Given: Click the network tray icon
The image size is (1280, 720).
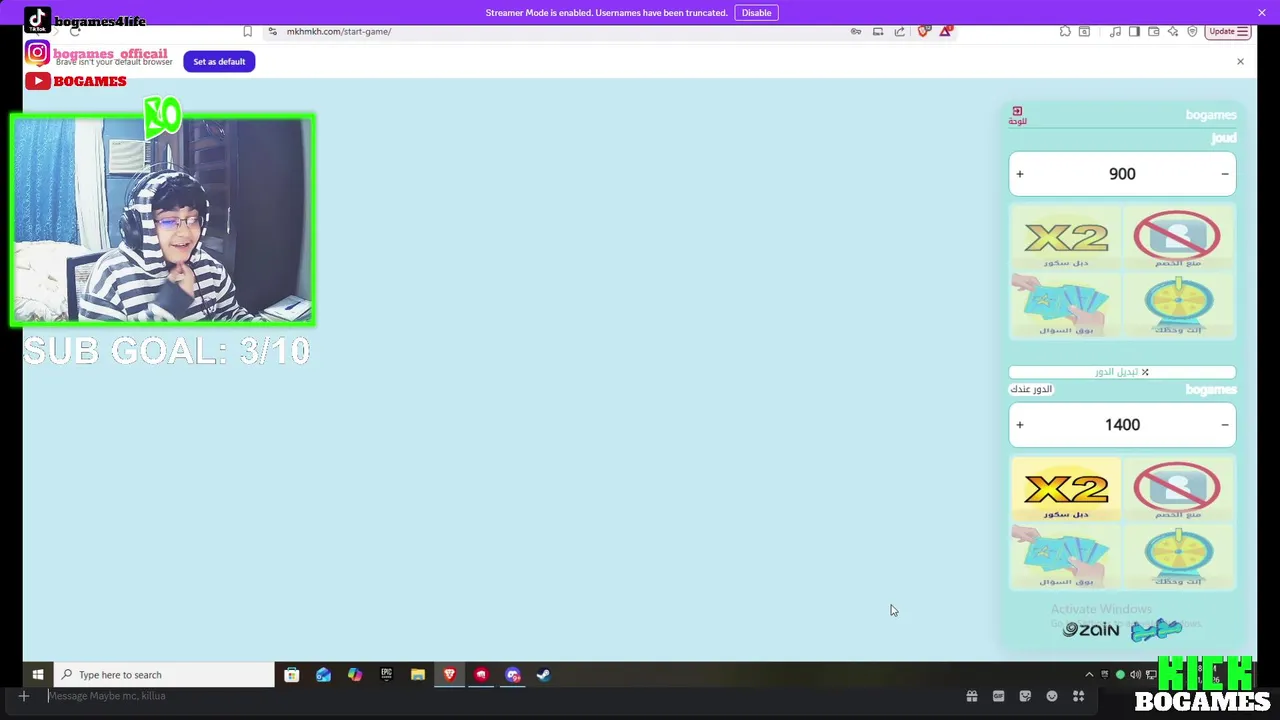Looking at the screenshot, I should tap(1151, 675).
